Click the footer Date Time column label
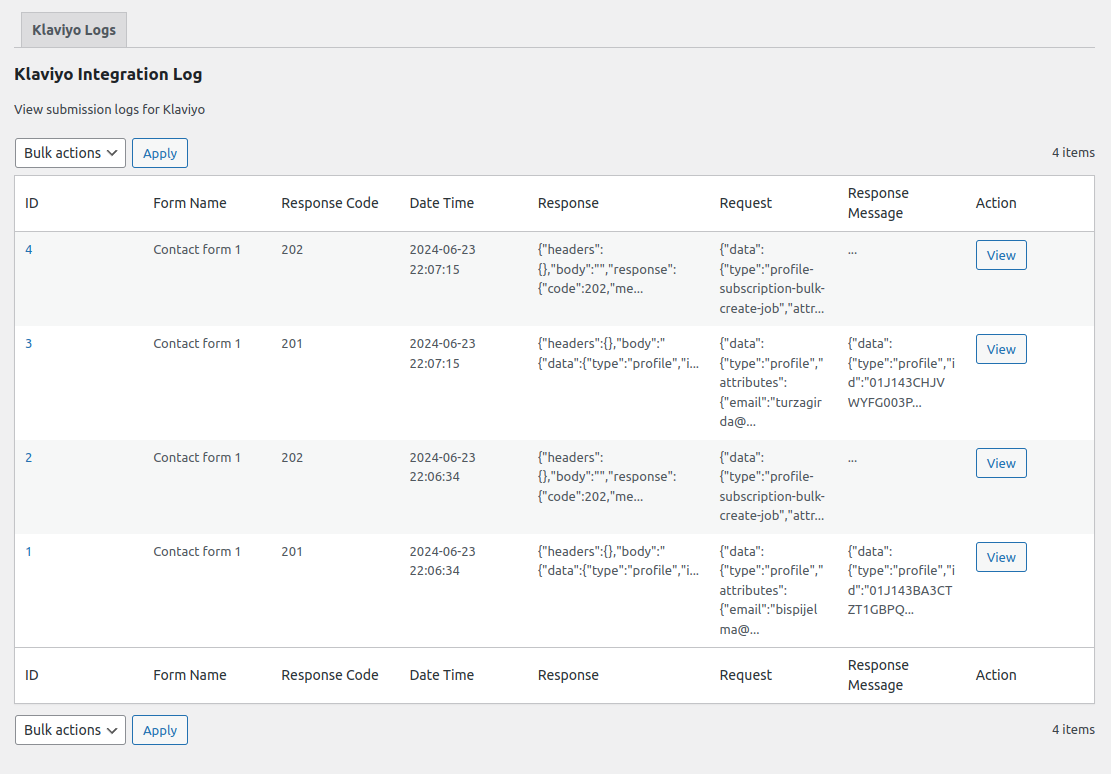Screen dimensions: 1111x774 (441, 675)
